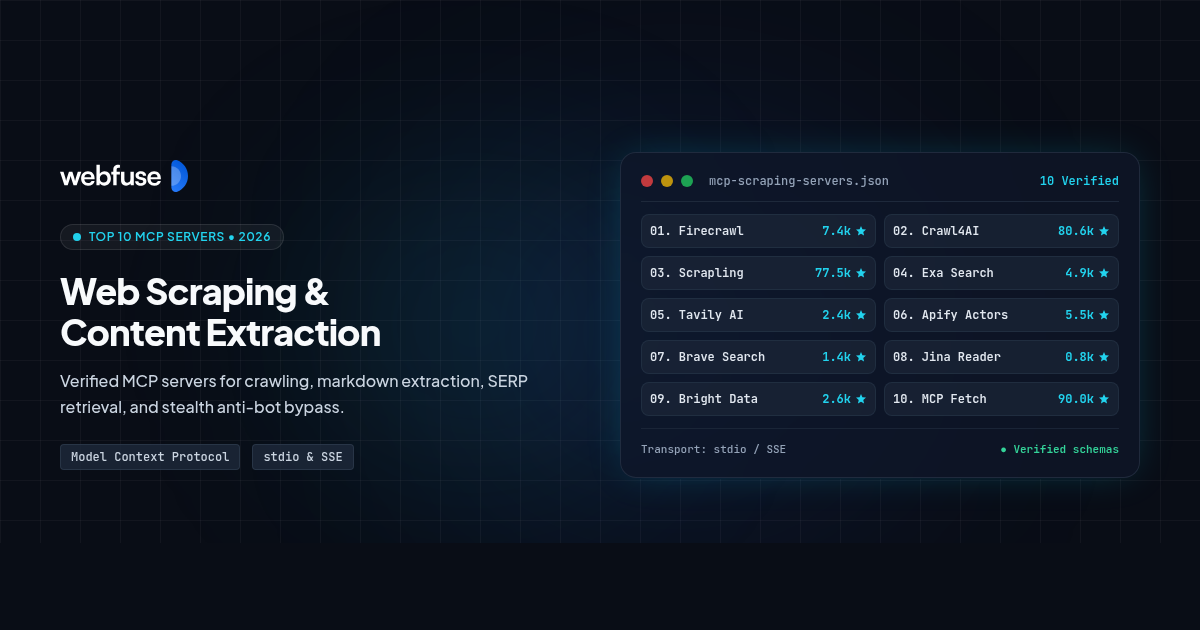Screen dimensions: 1200x630
Task: Select the mcp-scraping-servers.json filename
Action: pos(799,181)
